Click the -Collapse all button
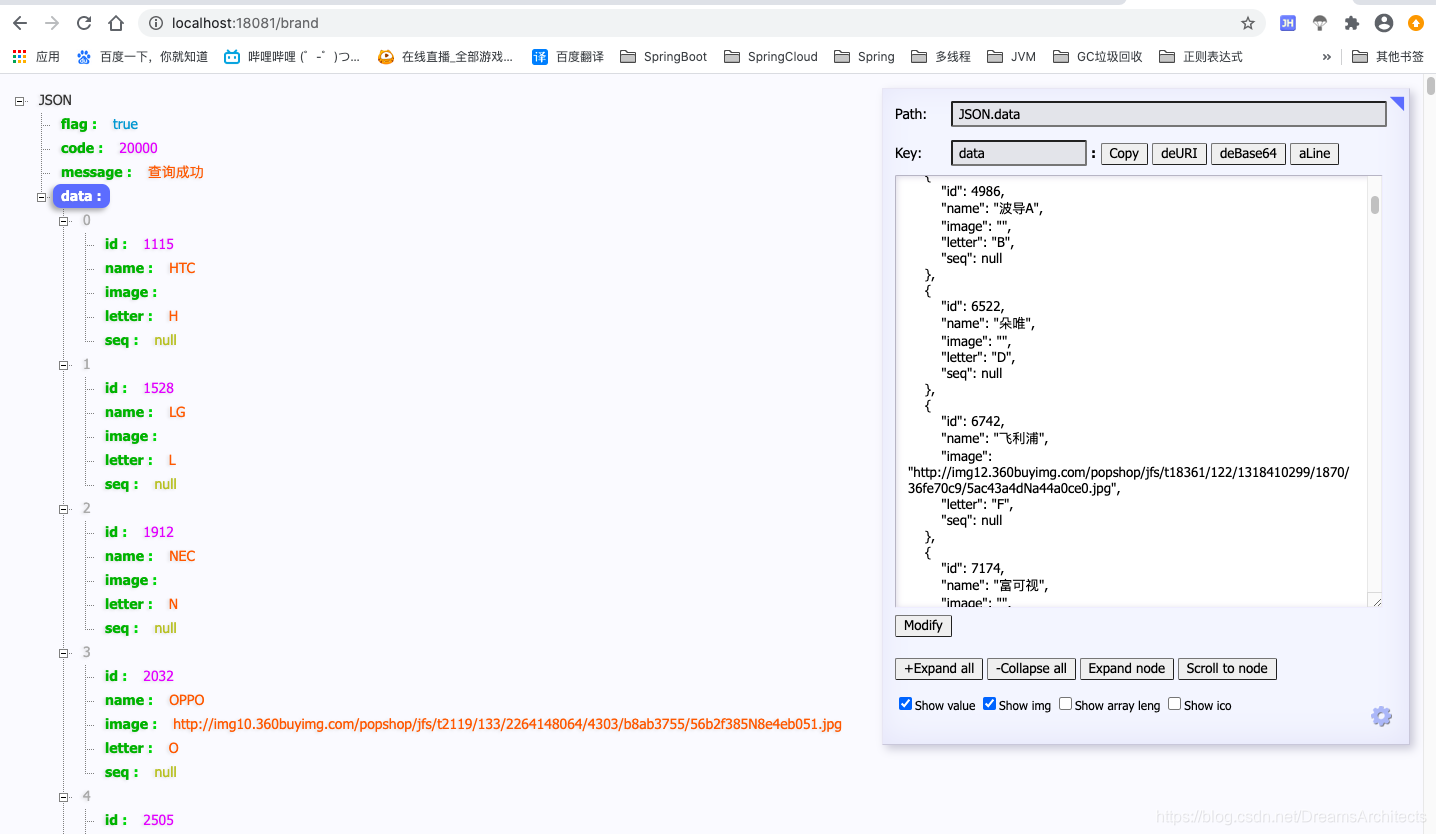 pyautogui.click(x=1031, y=668)
